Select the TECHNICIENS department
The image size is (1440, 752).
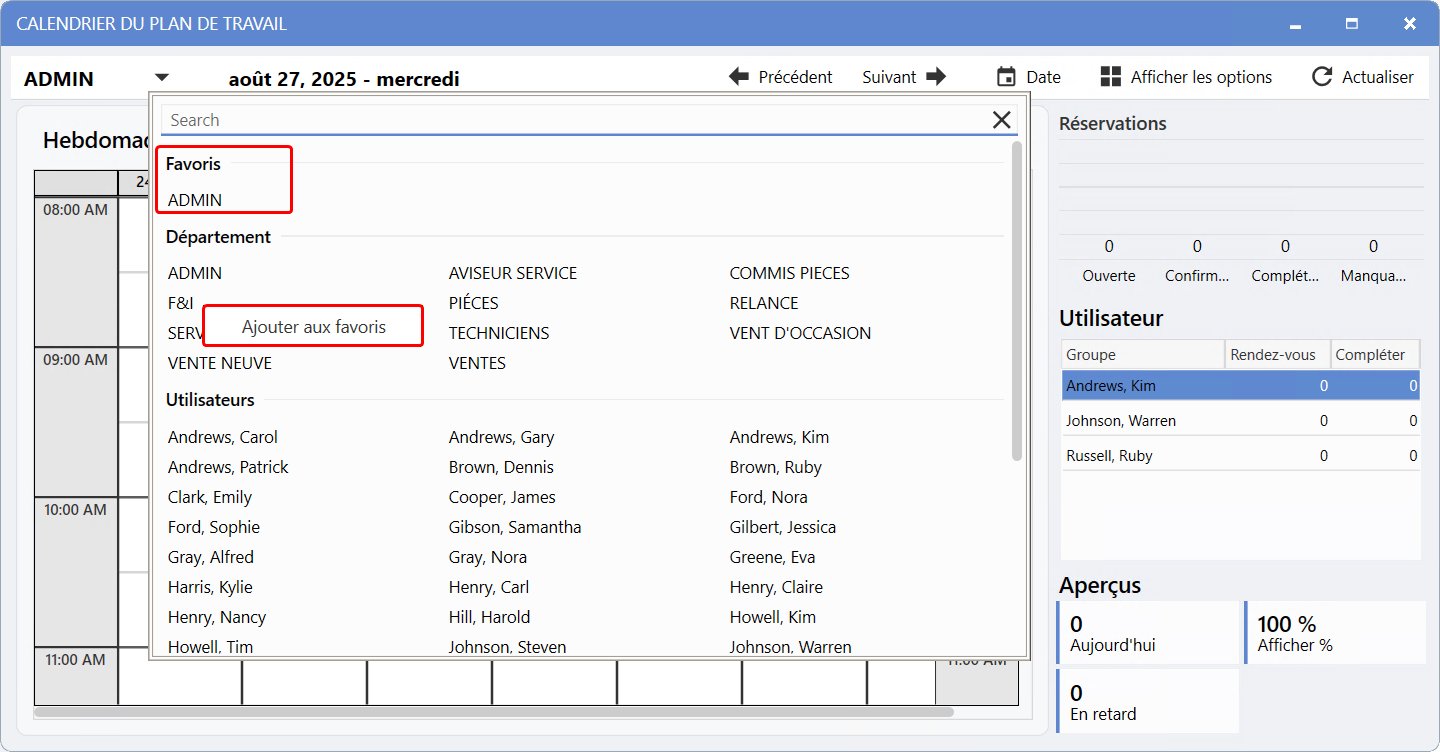point(498,333)
